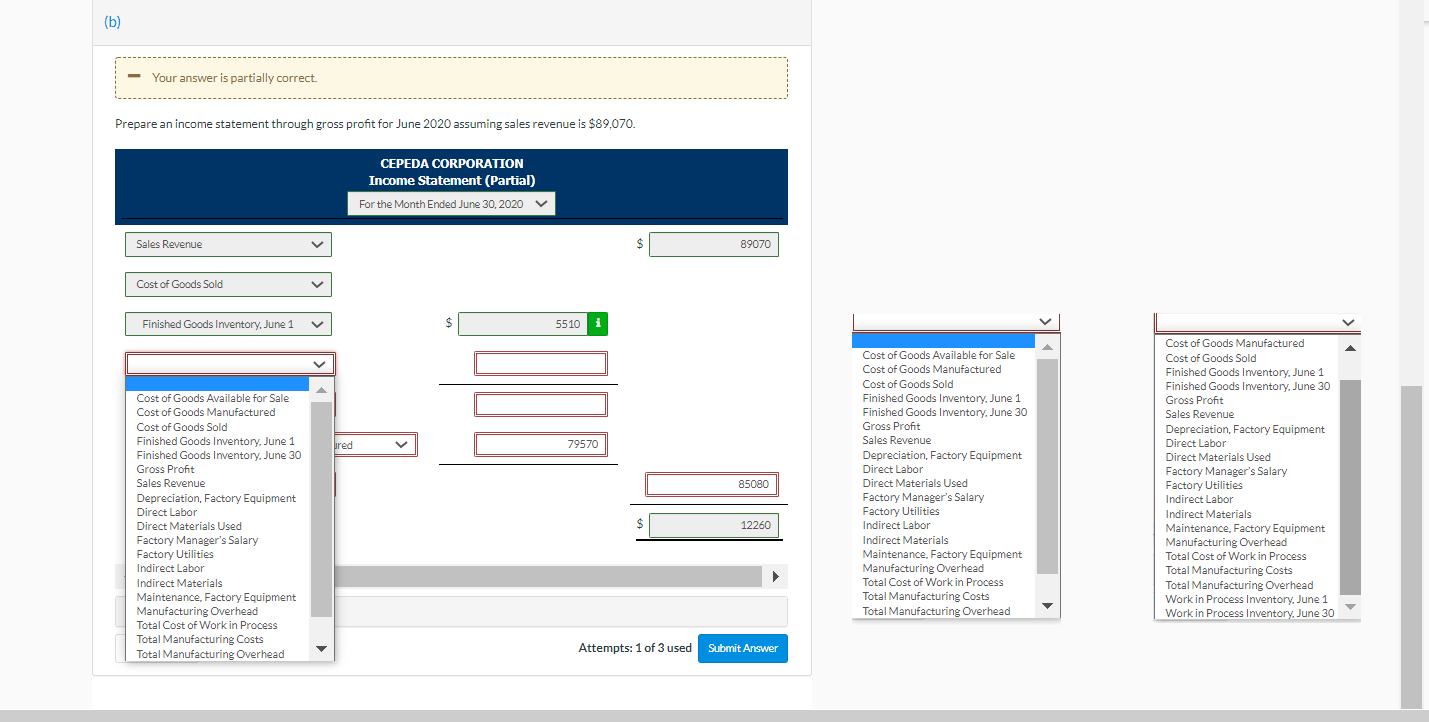1429x722 pixels.
Task: Open the Sales Revenue dropdown
Action: [x=228, y=244]
